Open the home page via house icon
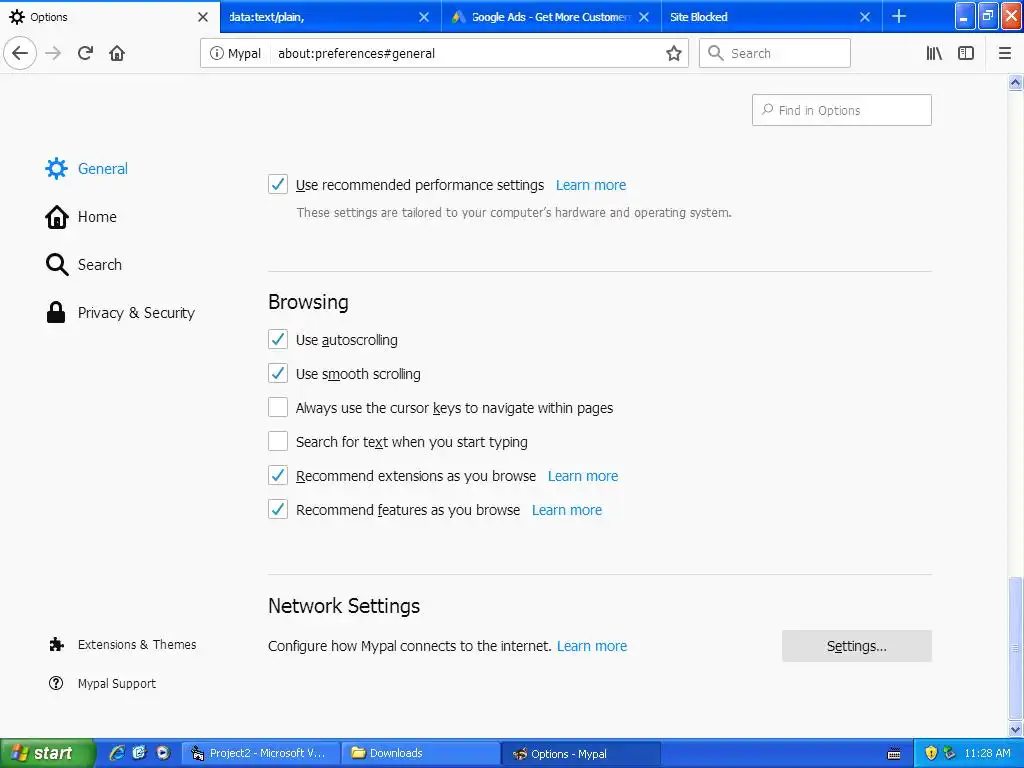 tap(117, 53)
